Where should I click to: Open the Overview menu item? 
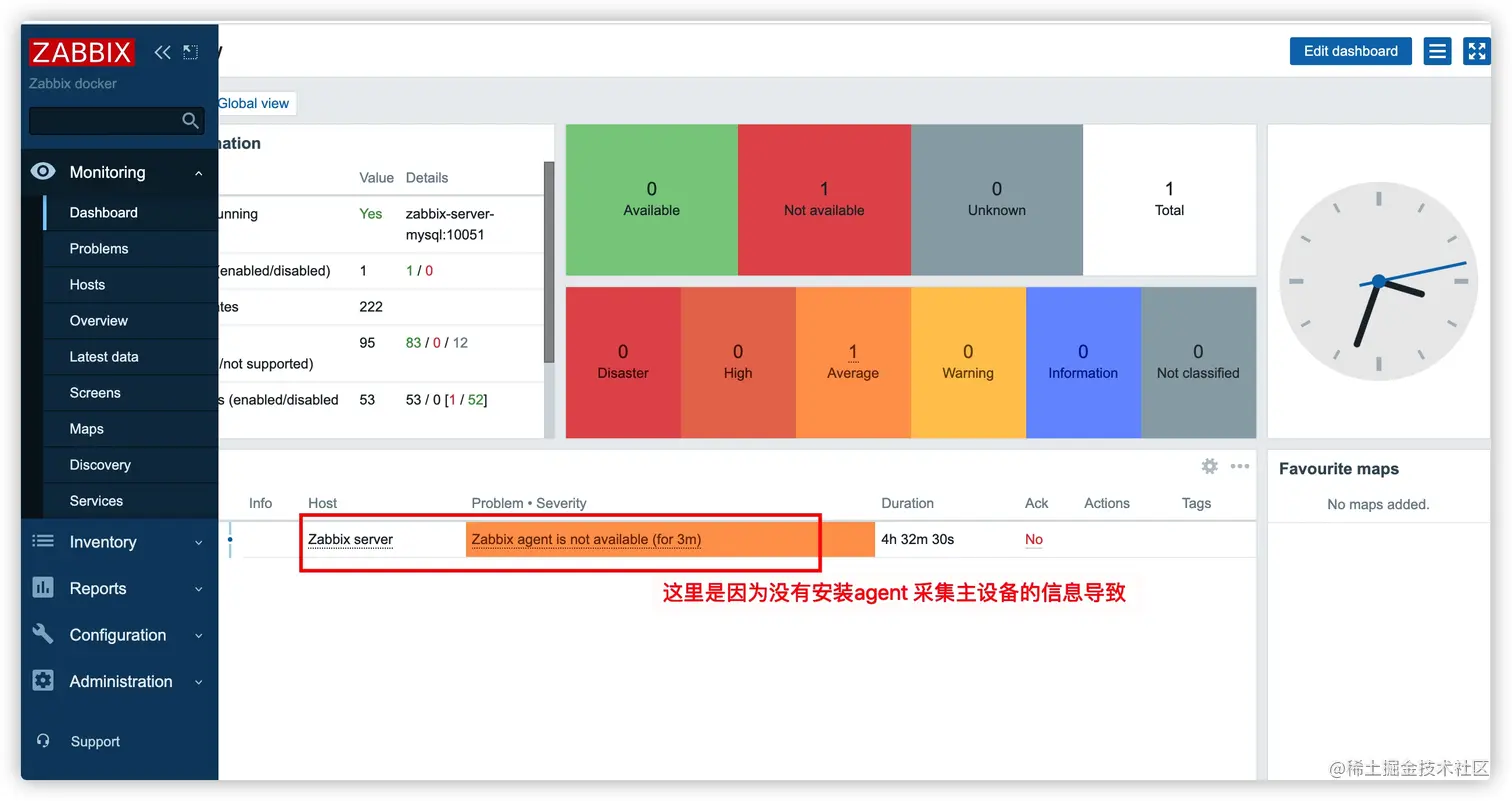(x=131, y=320)
